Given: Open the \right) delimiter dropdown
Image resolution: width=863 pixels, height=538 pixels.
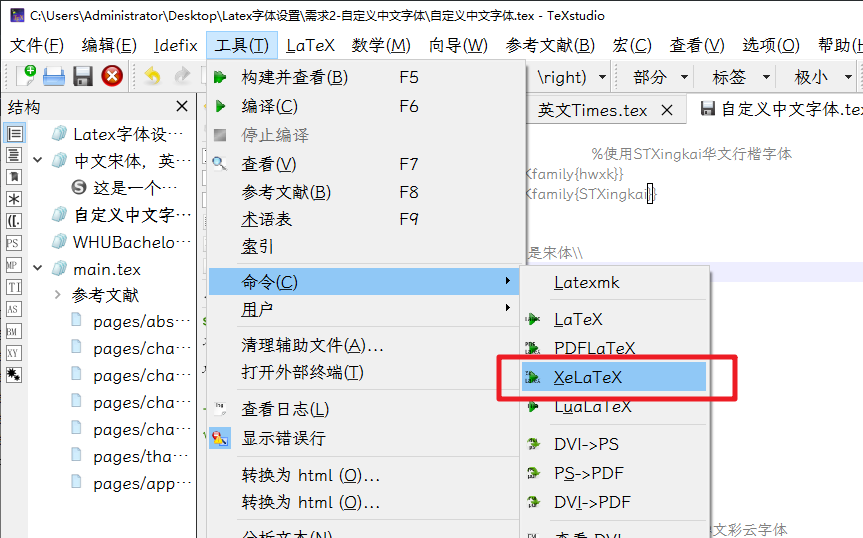Looking at the screenshot, I should pyautogui.click(x=603, y=77).
